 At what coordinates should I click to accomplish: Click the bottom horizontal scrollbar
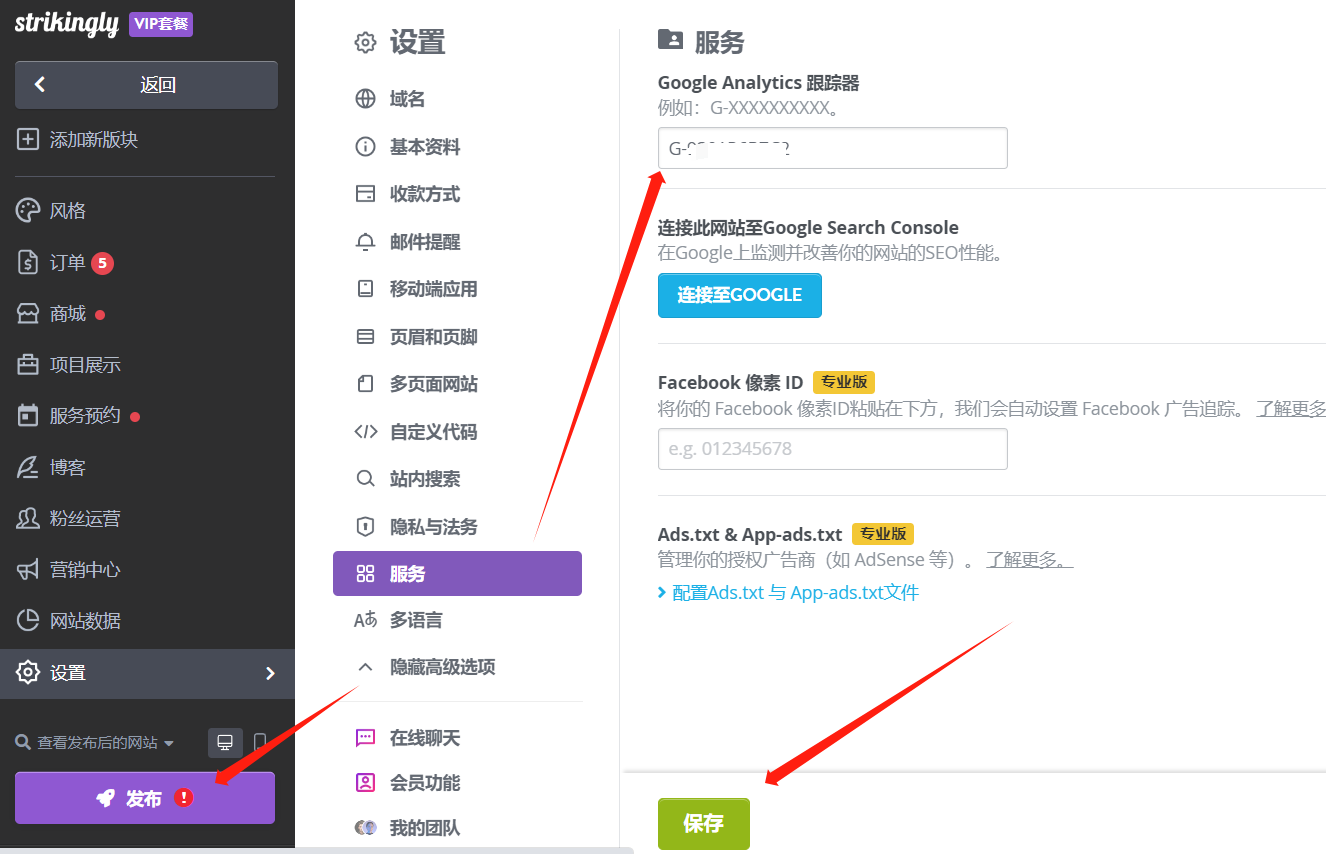tap(316, 850)
